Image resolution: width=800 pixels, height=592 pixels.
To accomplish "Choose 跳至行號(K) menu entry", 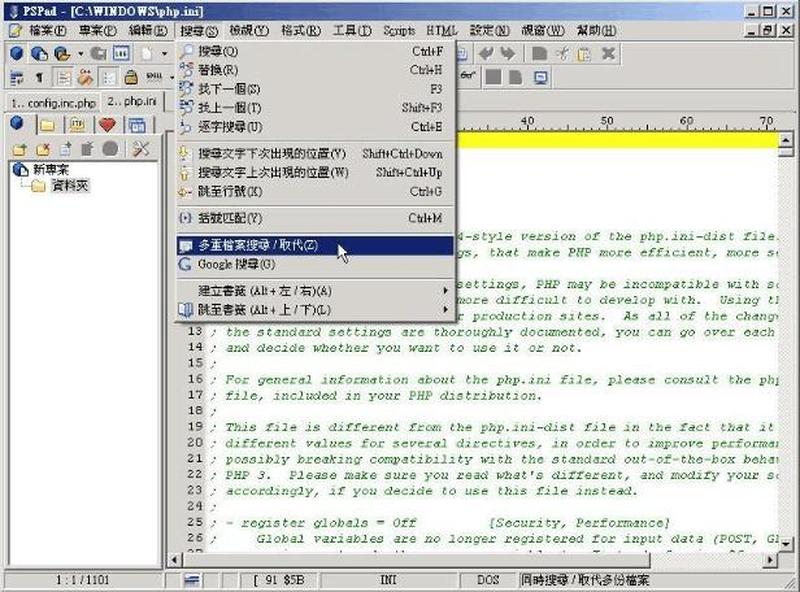I will 315,191.
